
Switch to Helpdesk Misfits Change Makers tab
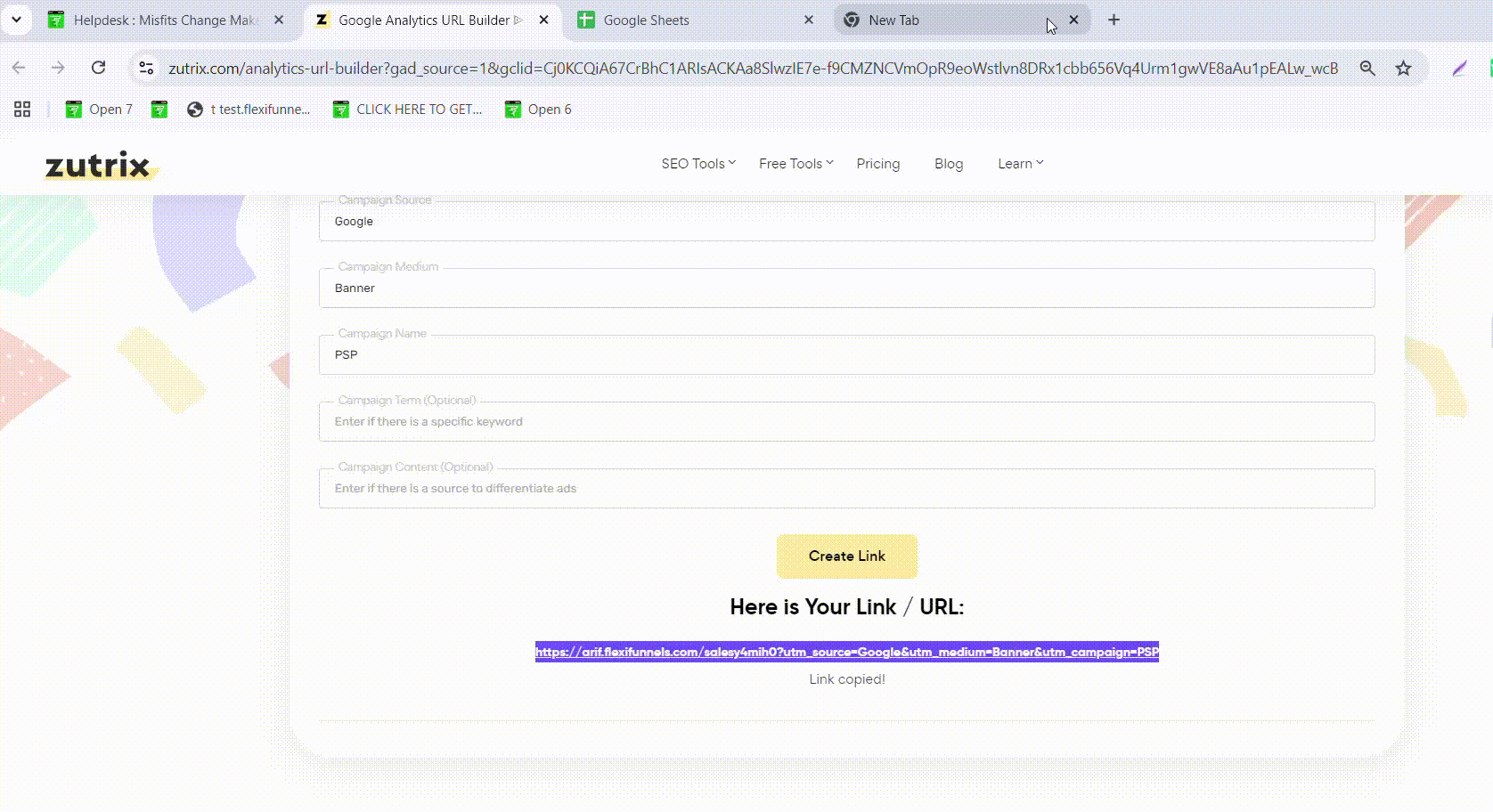165,20
